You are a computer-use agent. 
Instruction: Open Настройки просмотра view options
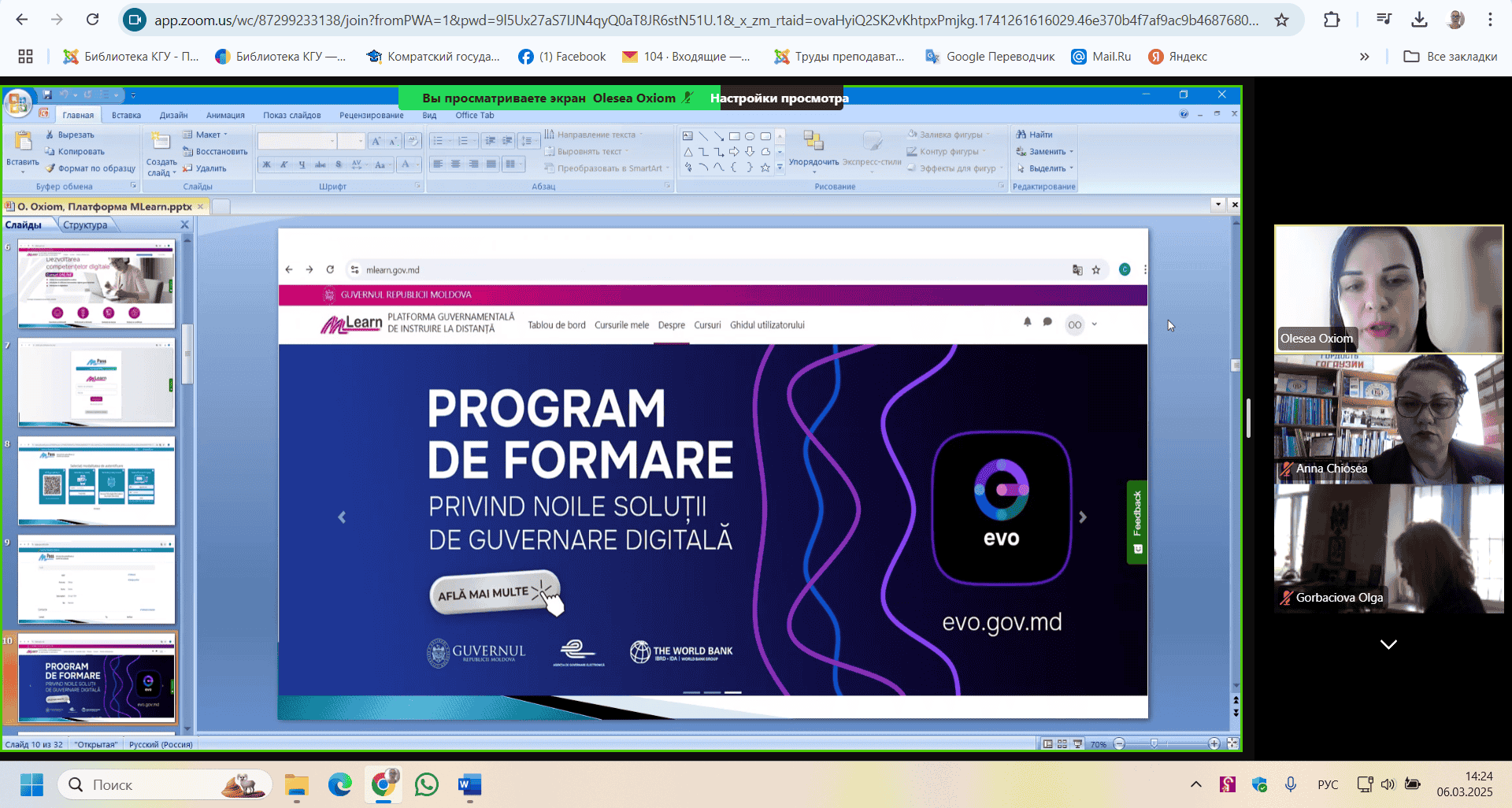(x=780, y=98)
